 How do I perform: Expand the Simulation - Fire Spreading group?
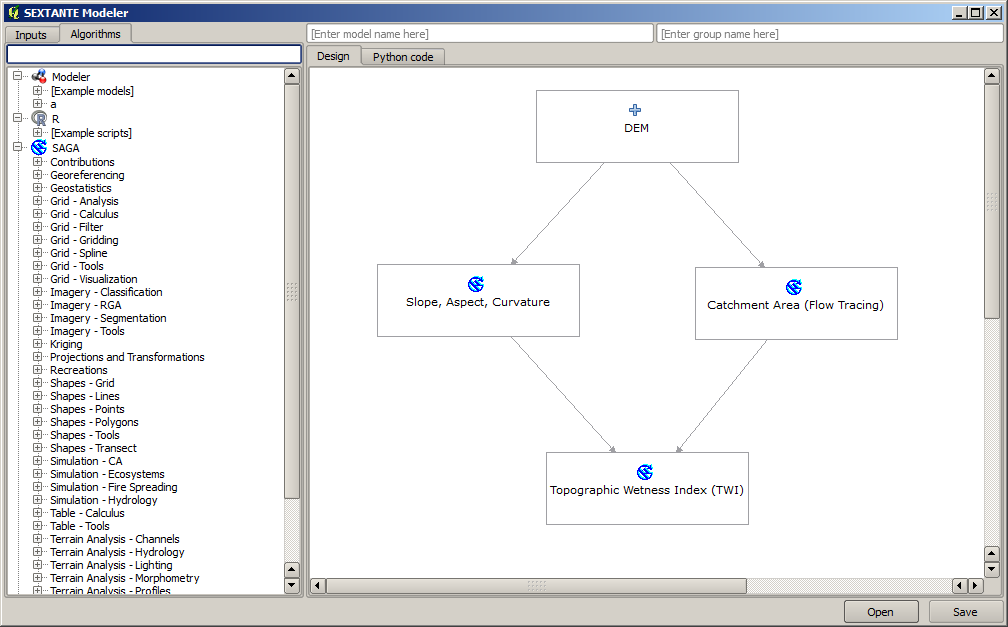point(38,487)
